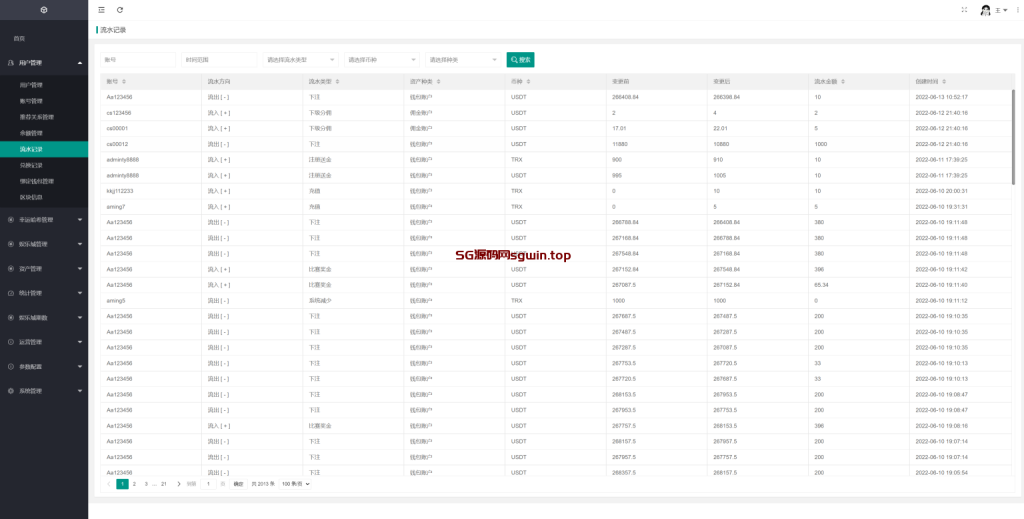This screenshot has height=519, width=1024.
Task: Open the 请选择种类 dropdown
Action: 462,60
